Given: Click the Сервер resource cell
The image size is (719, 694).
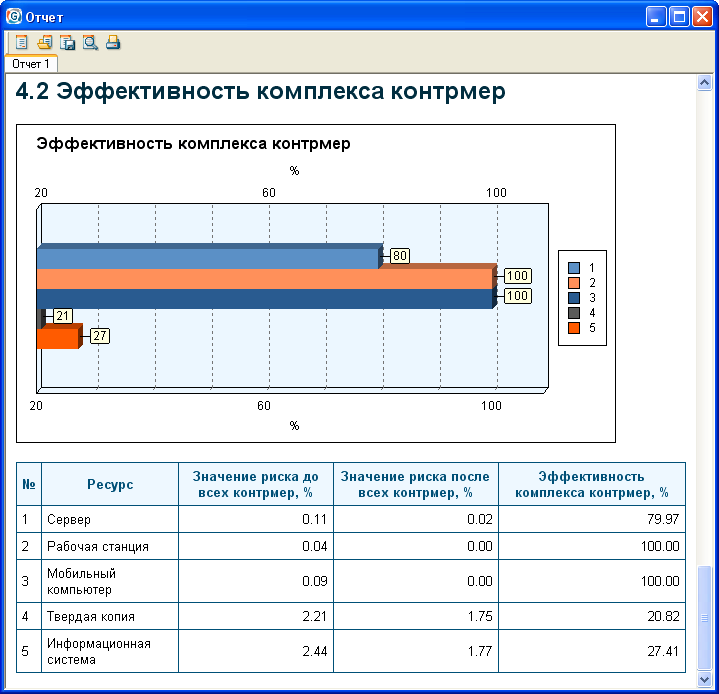Looking at the screenshot, I should (110, 519).
